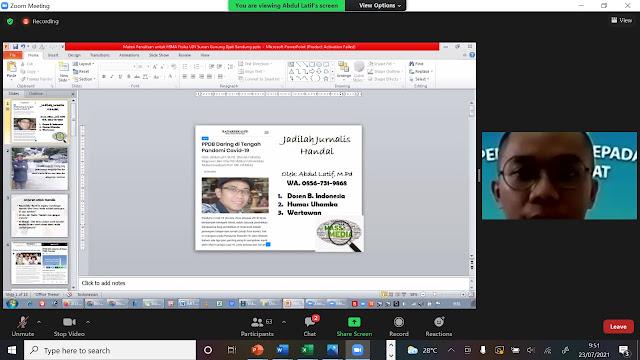
Task: Click the Arrange button
Action: [x=344, y=70]
